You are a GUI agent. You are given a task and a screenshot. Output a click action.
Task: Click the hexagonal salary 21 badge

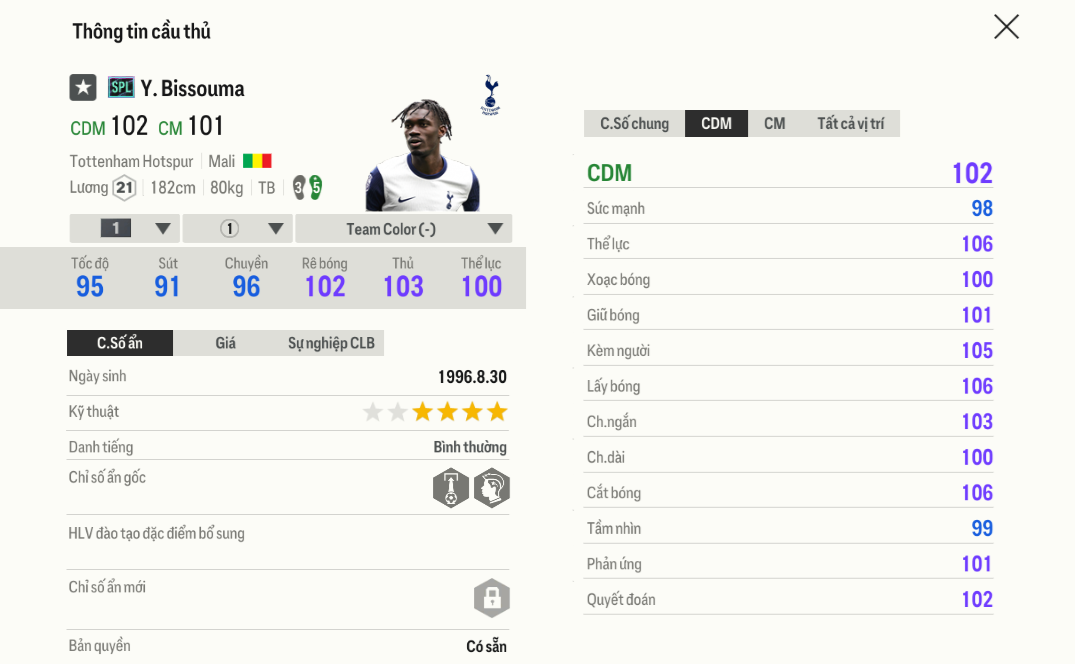(x=124, y=187)
